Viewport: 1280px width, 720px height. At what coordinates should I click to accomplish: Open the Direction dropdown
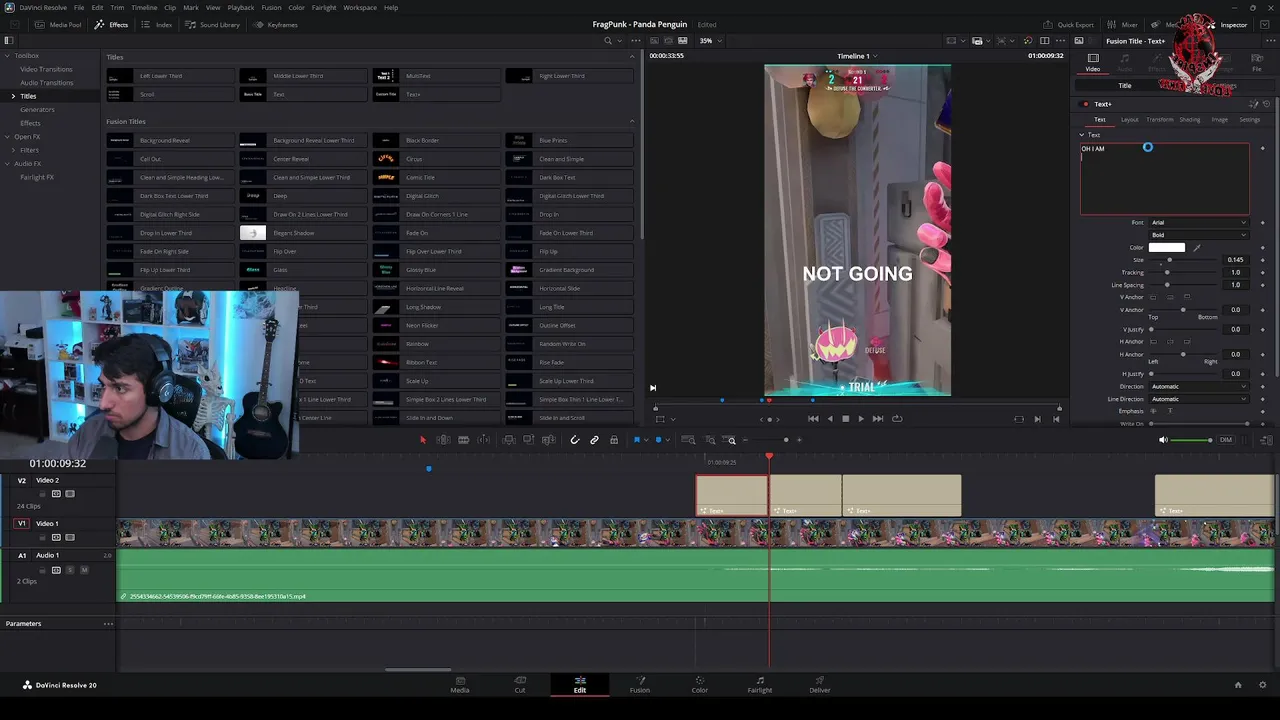[x=1199, y=386]
